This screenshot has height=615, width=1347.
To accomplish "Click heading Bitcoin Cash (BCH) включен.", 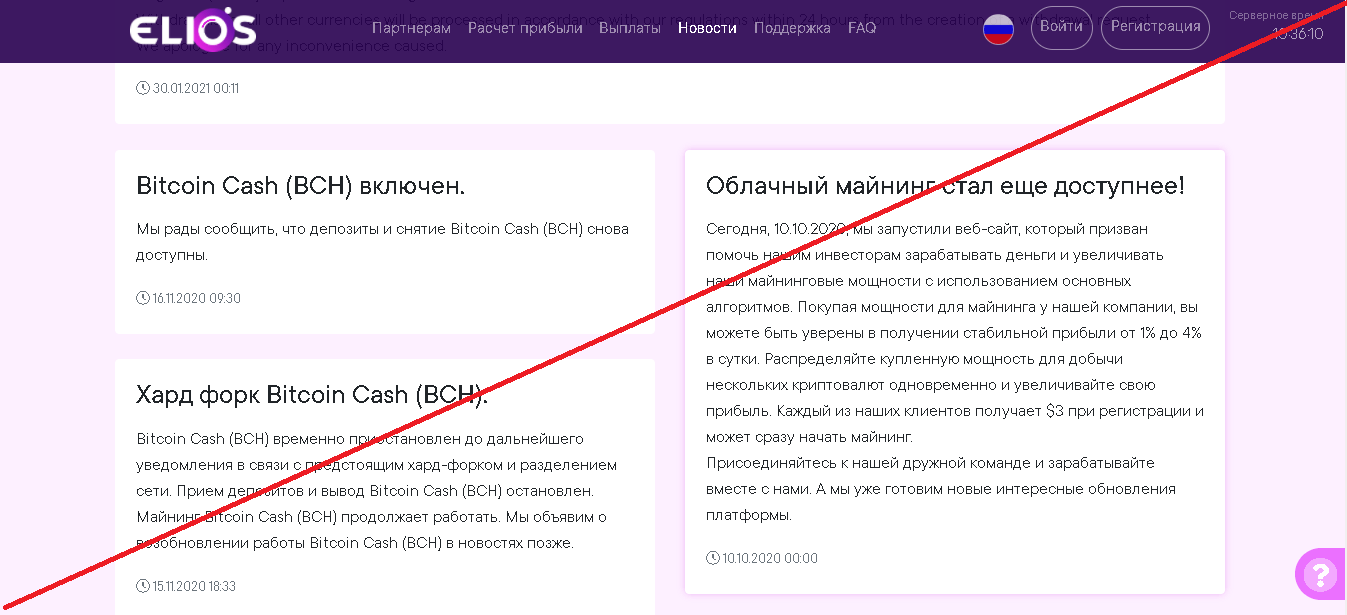I will tap(300, 186).
